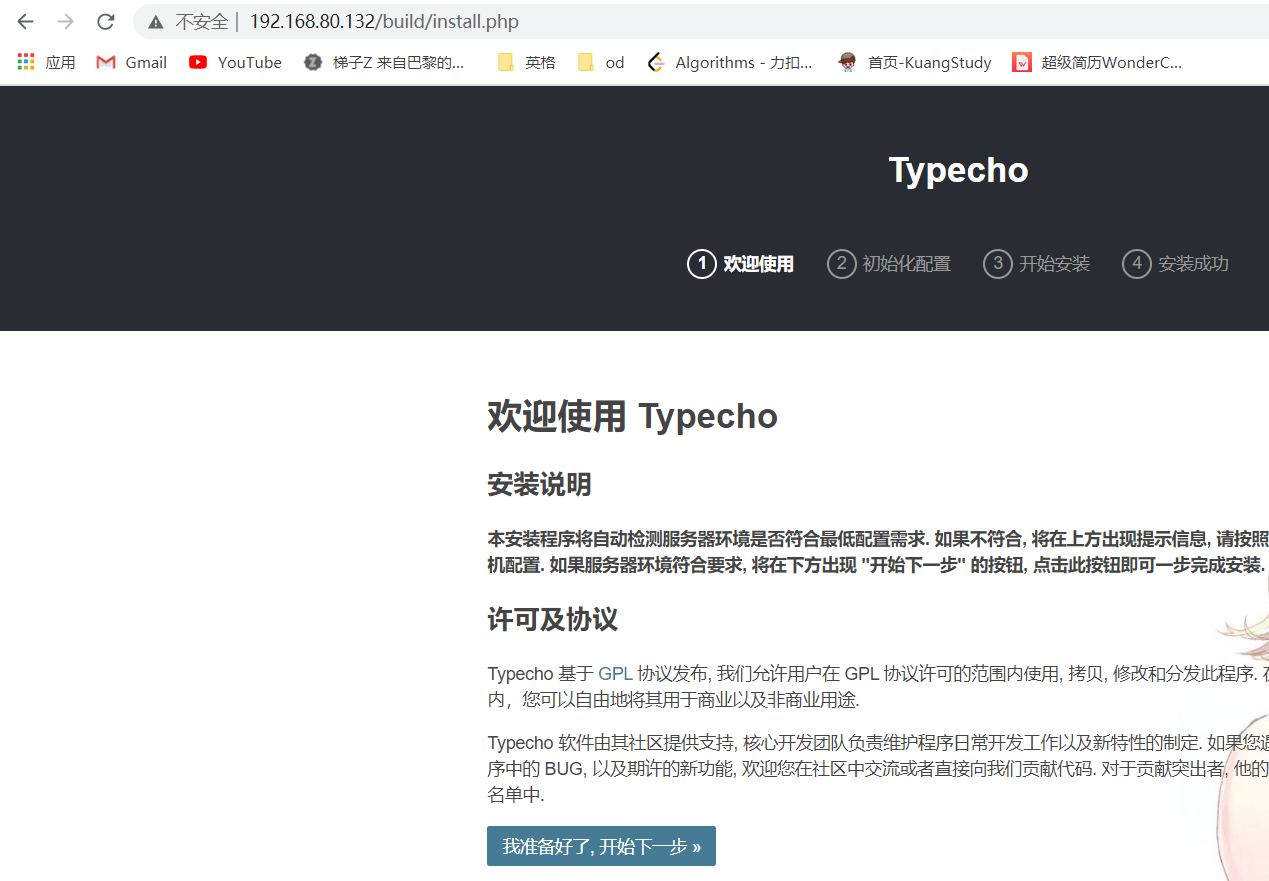This screenshot has width=1269, height=881.
Task: Click the 许可及协议 heading
Action: [552, 619]
